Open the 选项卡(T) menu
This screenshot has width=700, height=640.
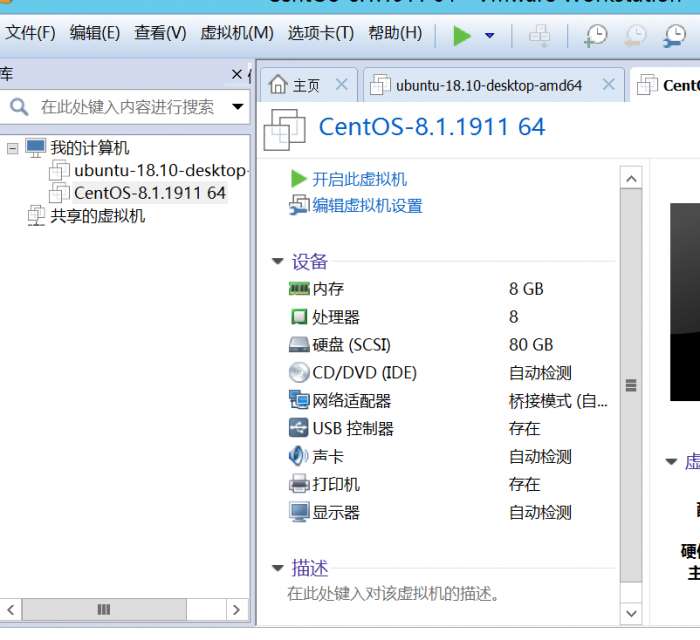click(321, 33)
